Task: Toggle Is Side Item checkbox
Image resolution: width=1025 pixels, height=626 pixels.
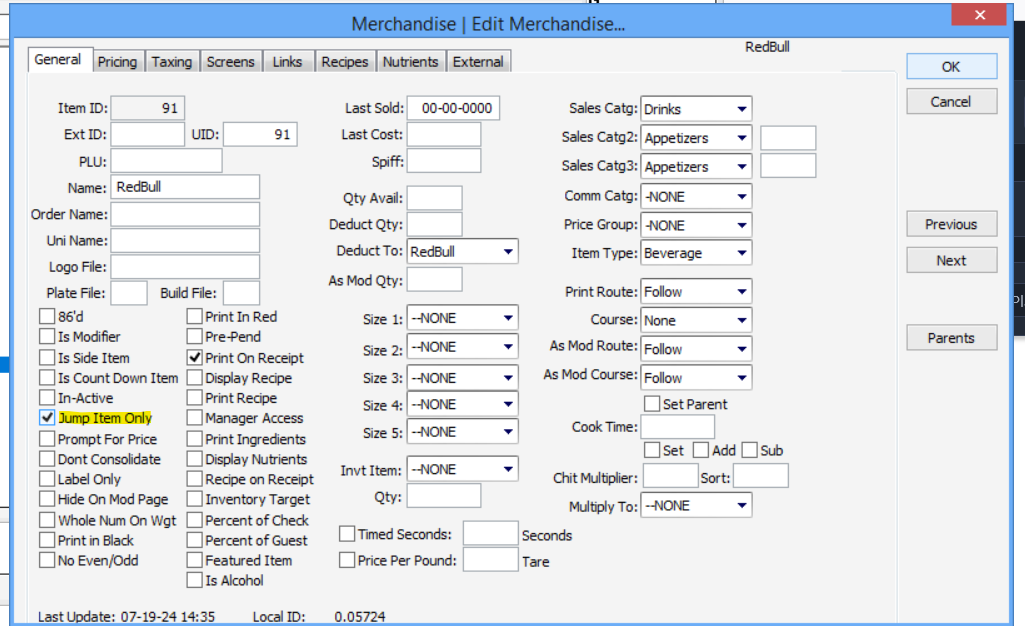Action: pyautogui.click(x=47, y=358)
